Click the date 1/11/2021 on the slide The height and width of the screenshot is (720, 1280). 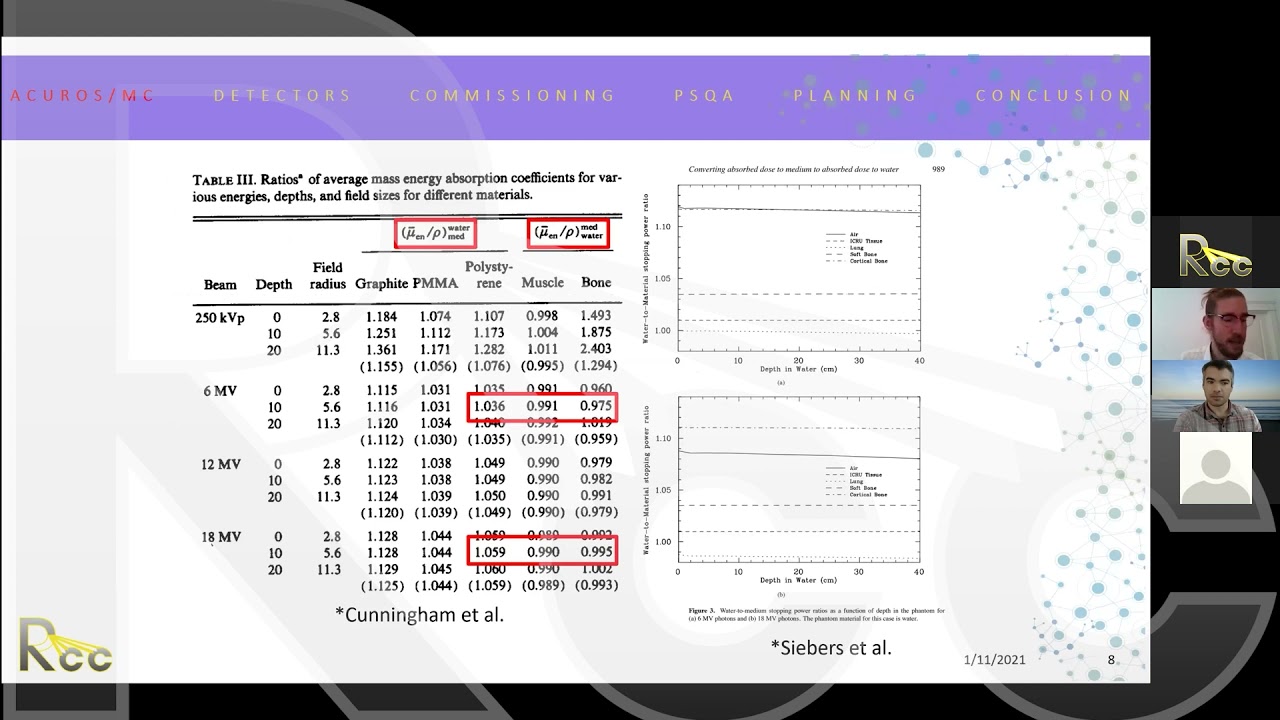[994, 660]
